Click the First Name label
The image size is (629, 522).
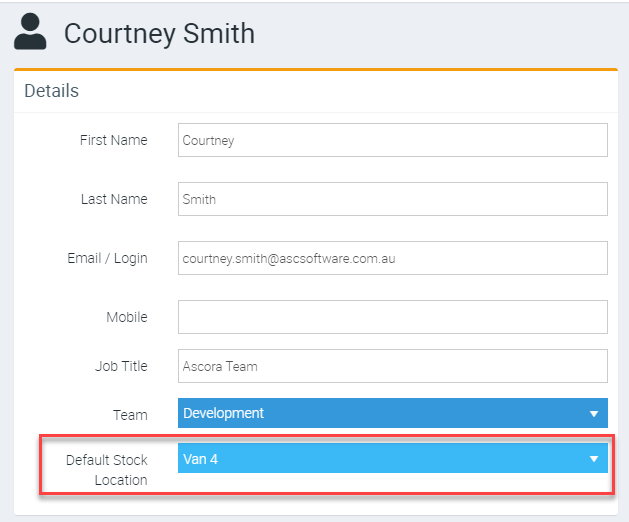113,140
